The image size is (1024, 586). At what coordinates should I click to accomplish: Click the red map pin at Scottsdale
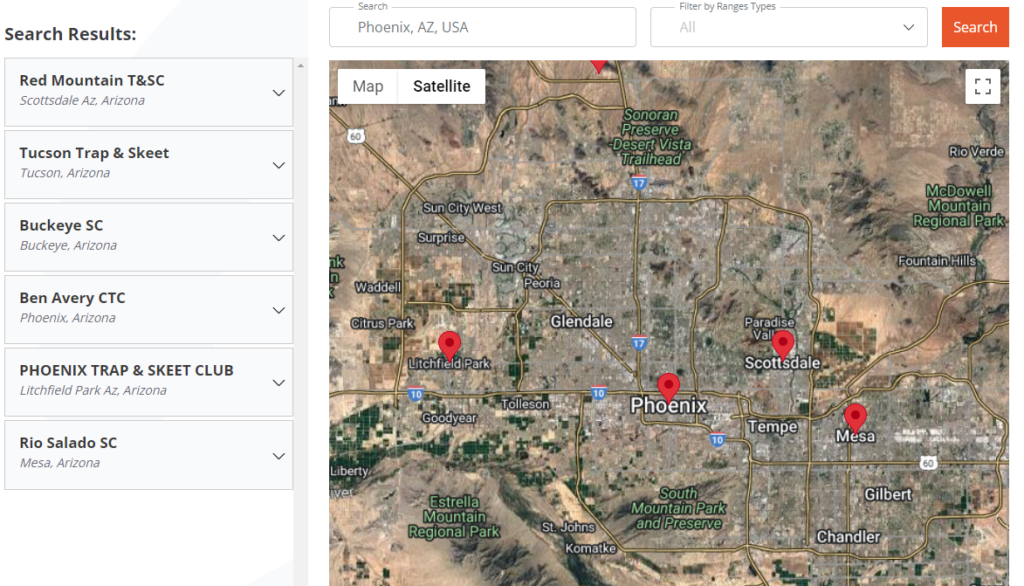point(782,345)
